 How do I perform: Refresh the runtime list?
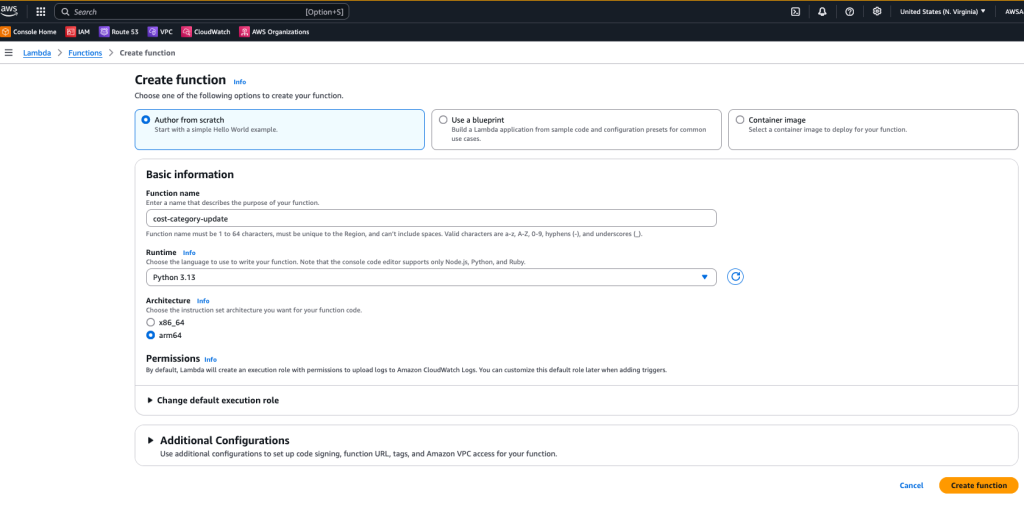735,277
